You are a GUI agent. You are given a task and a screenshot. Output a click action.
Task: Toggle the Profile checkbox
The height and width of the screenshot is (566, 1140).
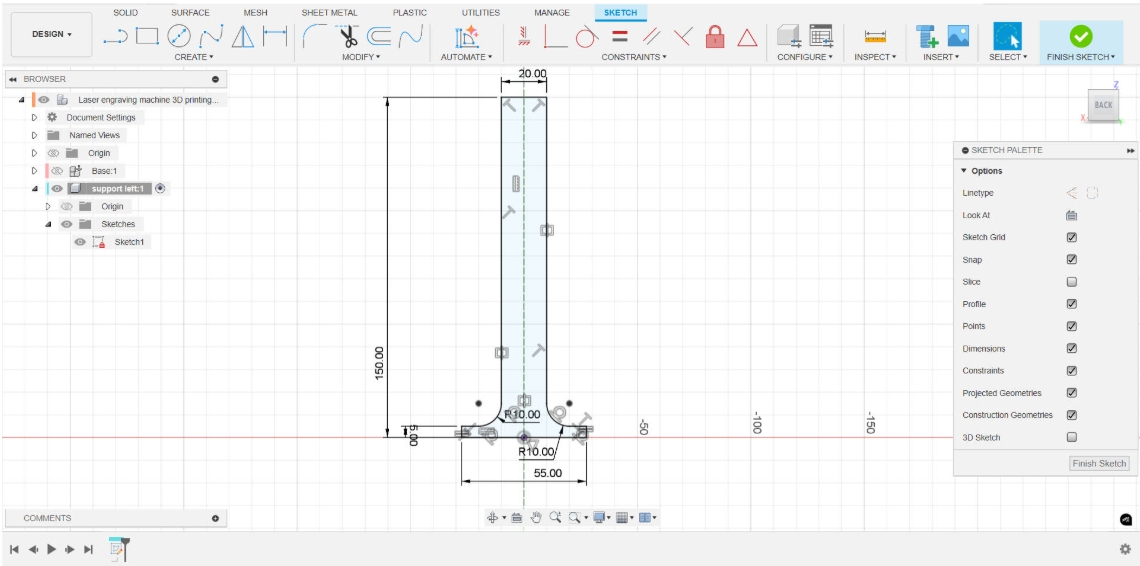(1071, 304)
